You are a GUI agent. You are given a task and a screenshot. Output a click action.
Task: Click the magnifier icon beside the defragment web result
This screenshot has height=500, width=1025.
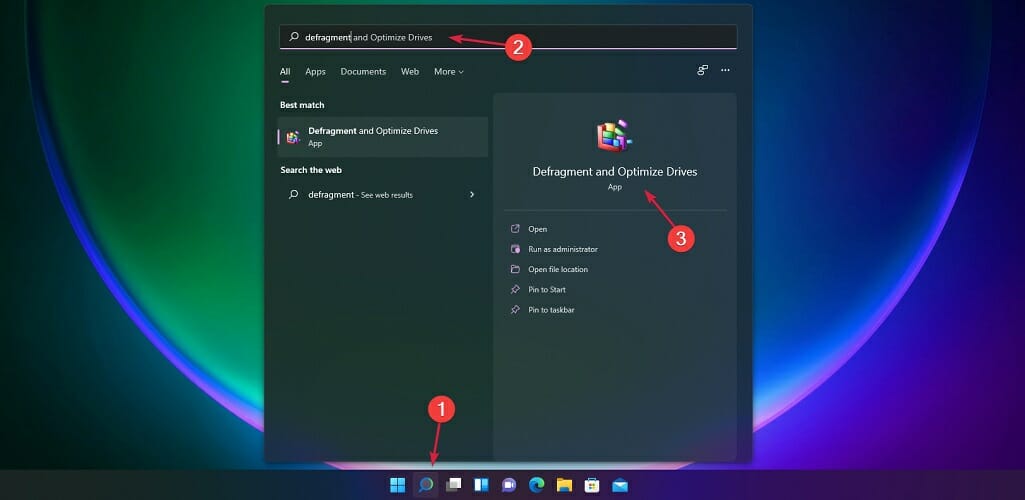294,195
